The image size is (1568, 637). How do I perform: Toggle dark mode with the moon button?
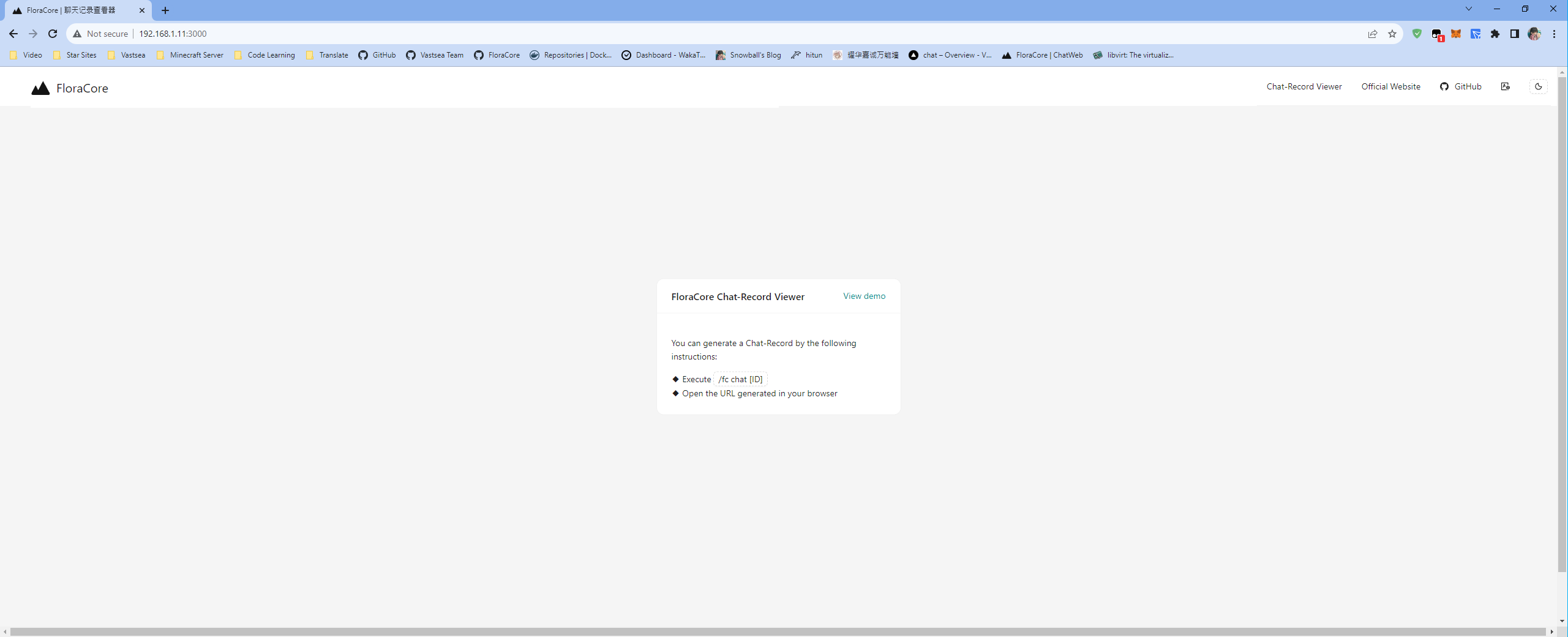tap(1537, 86)
